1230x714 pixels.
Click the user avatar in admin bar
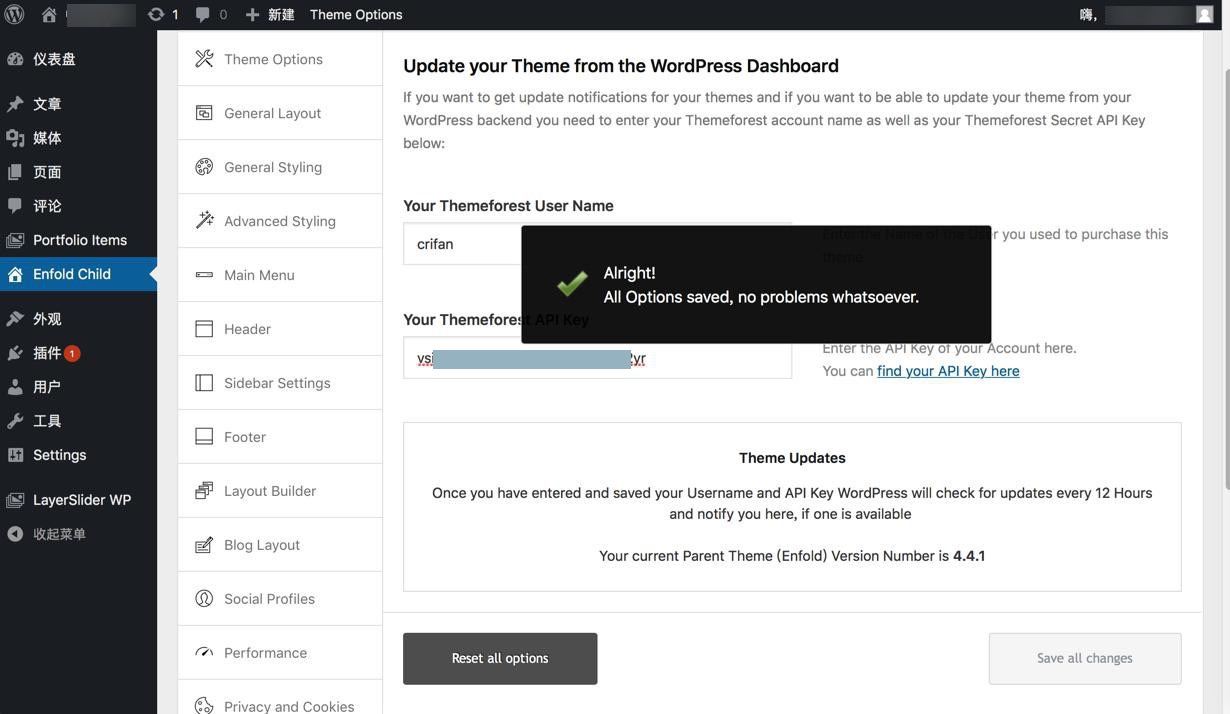[1204, 14]
